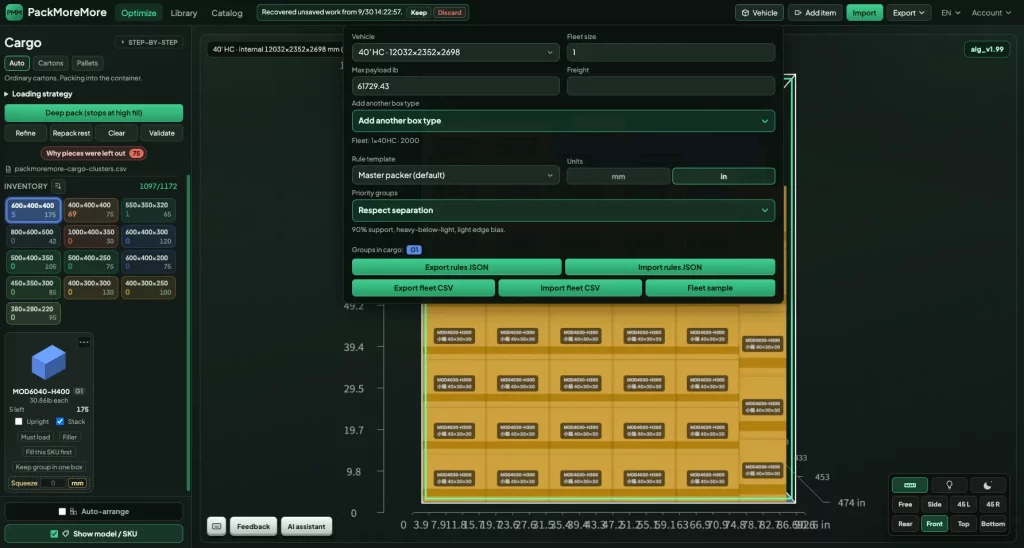1024x548 pixels.
Task: Toggle the ruler measurement icon
Action: [910, 485]
